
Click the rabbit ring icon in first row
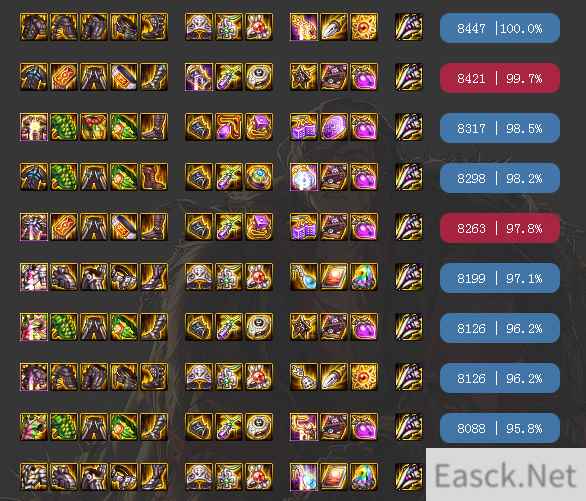(x=259, y=27)
